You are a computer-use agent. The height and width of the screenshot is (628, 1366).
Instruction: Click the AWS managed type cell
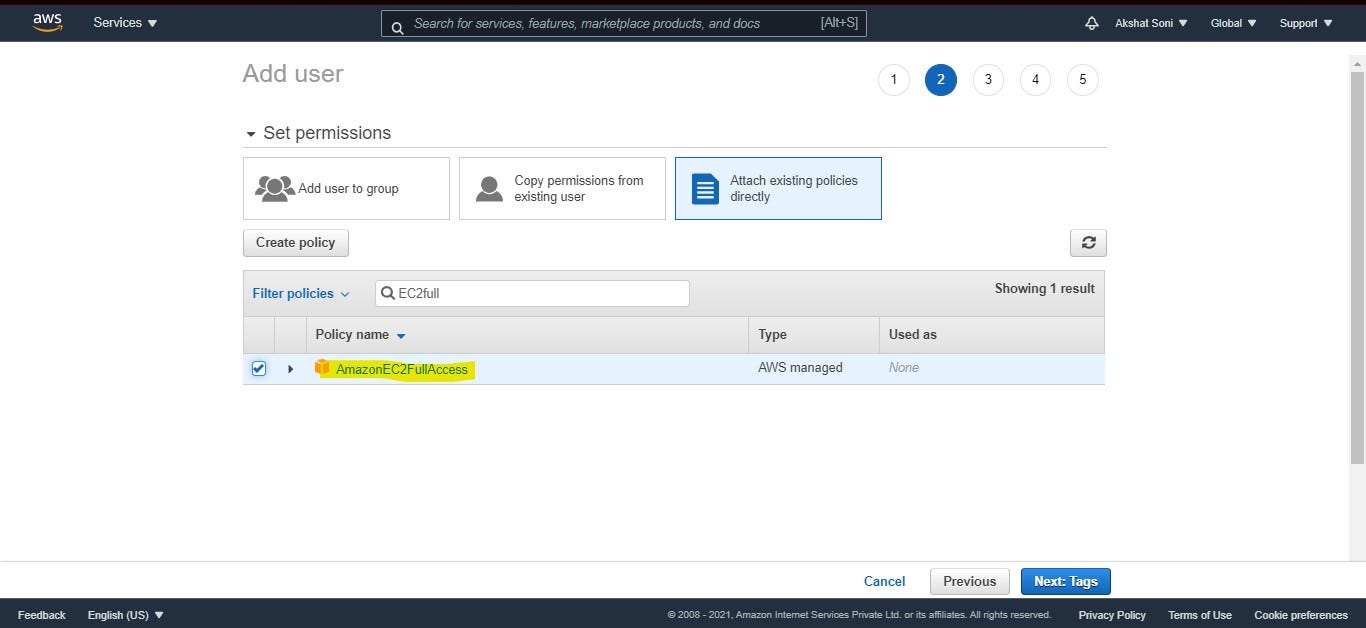coord(800,368)
